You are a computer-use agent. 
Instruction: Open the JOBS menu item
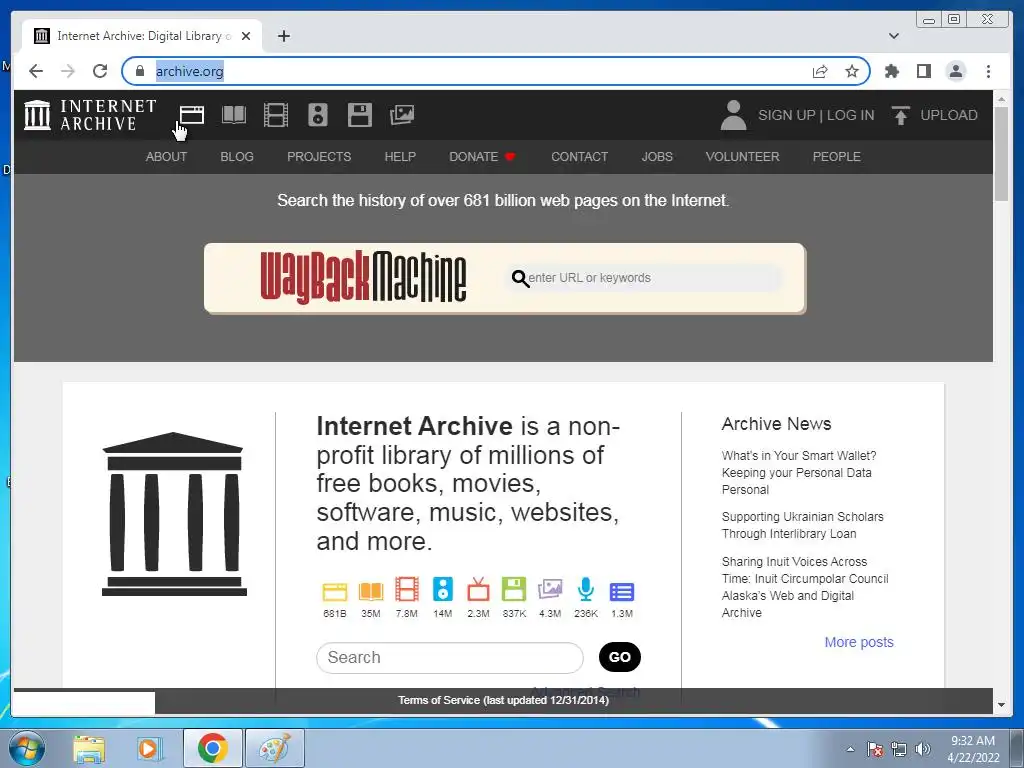(x=657, y=157)
